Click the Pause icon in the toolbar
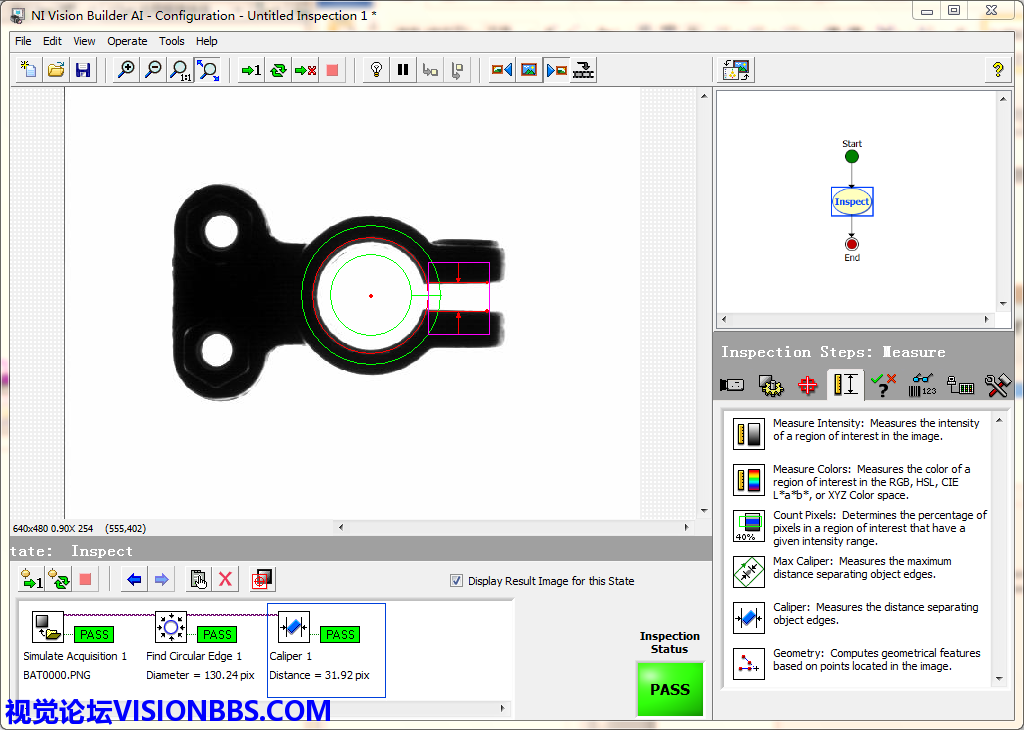The image size is (1024, 730). click(x=403, y=70)
